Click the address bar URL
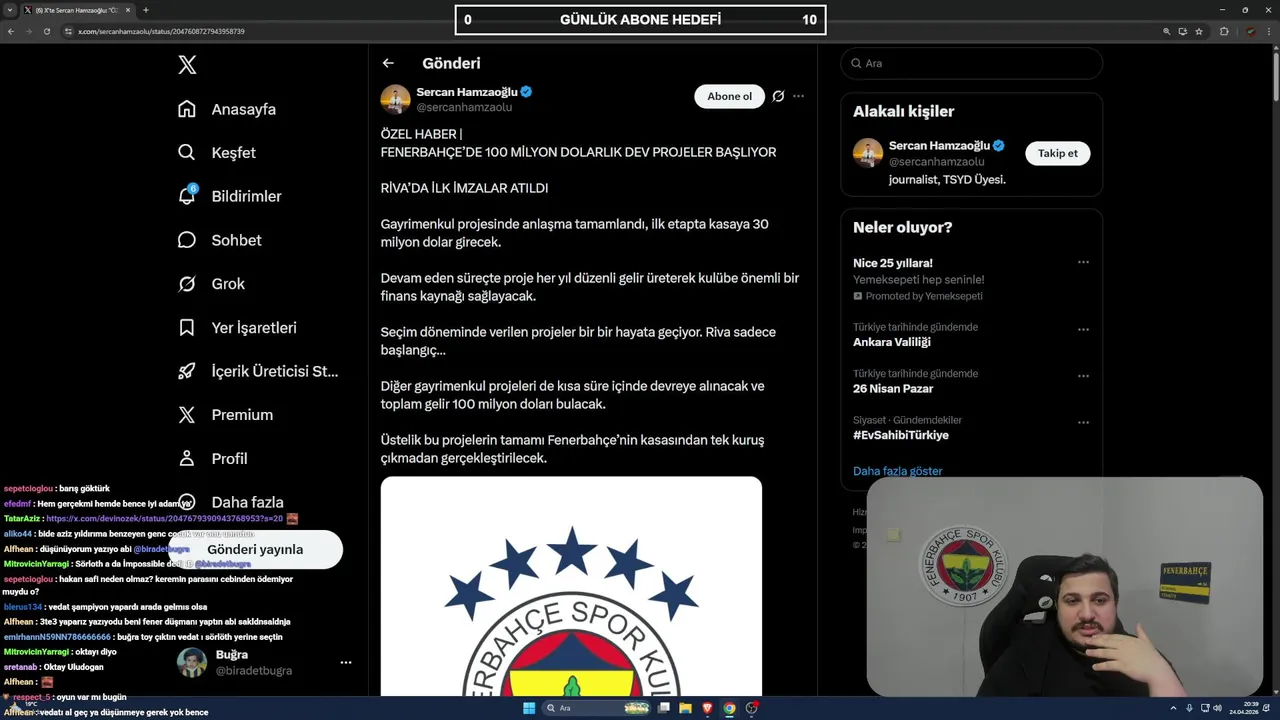 pos(161,31)
